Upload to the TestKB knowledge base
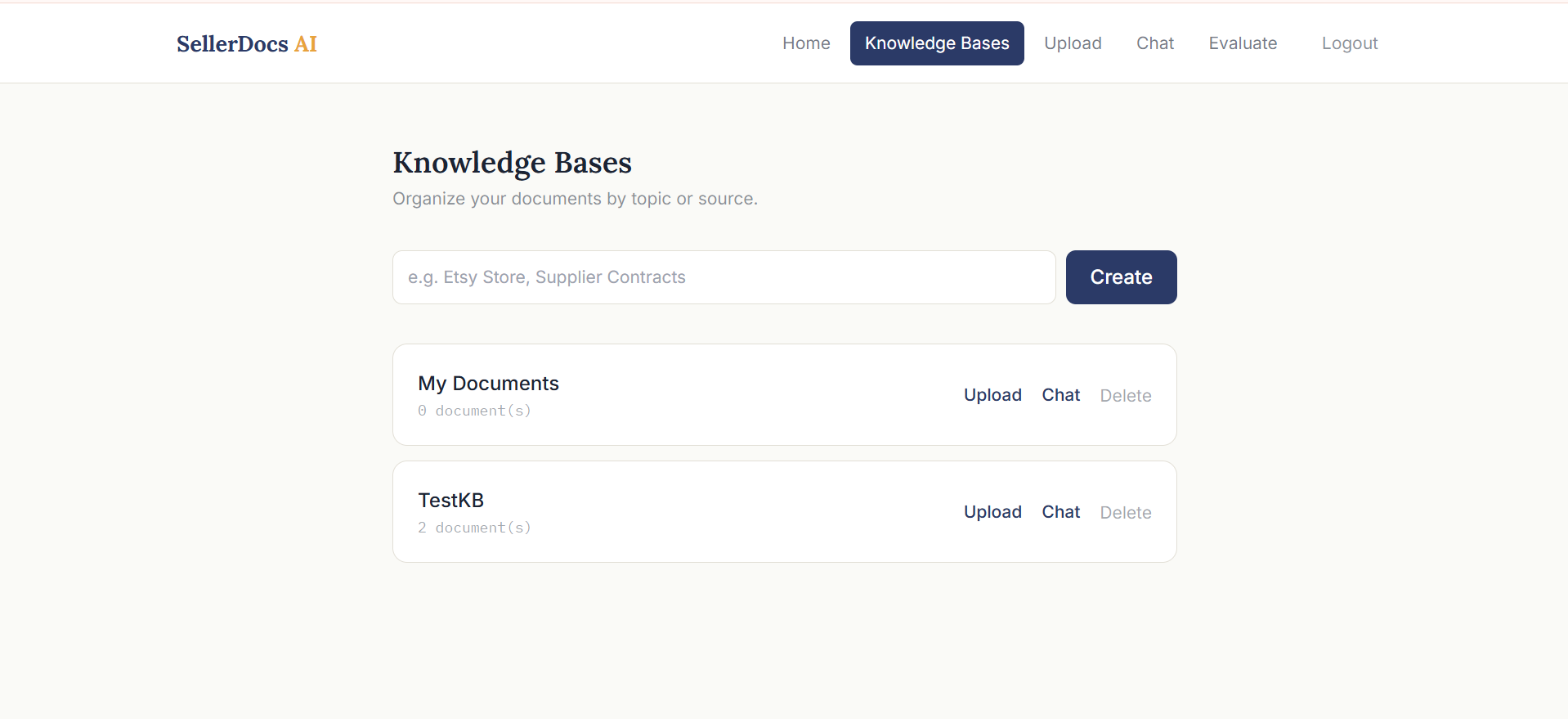Image resolution: width=1568 pixels, height=719 pixels. (x=992, y=512)
